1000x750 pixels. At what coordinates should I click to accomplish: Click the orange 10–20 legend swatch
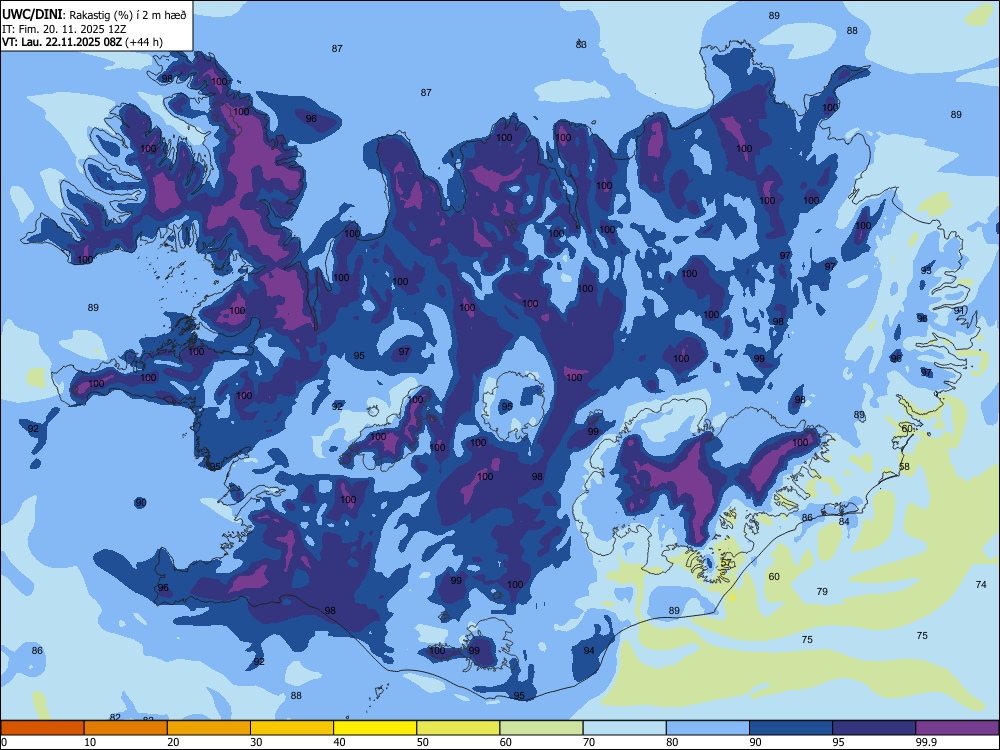pos(126,728)
